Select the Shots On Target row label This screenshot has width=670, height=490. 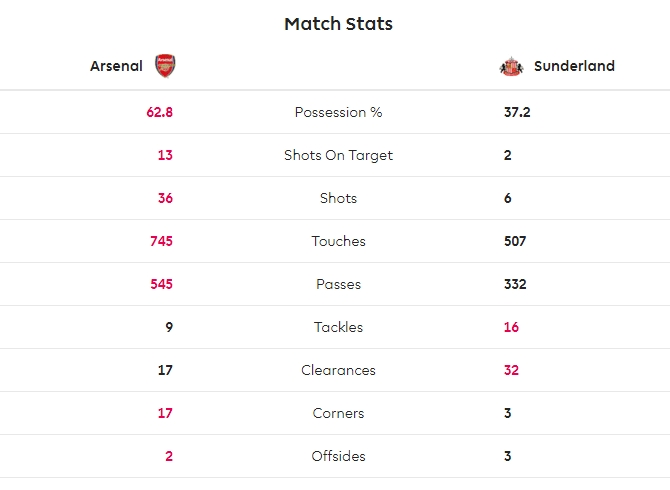click(338, 155)
